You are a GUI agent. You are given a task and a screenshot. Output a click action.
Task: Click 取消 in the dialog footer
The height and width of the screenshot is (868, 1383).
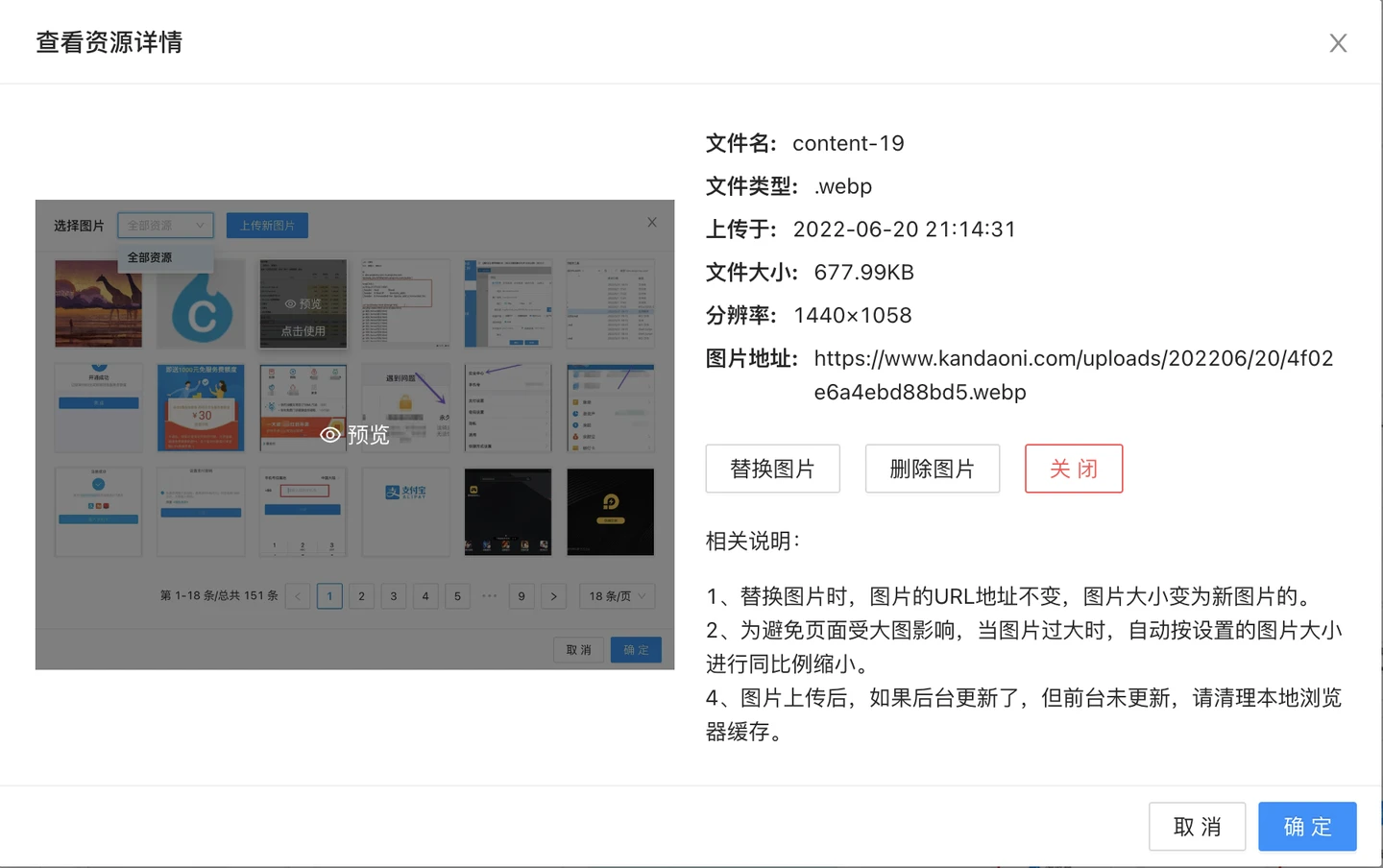click(1197, 827)
